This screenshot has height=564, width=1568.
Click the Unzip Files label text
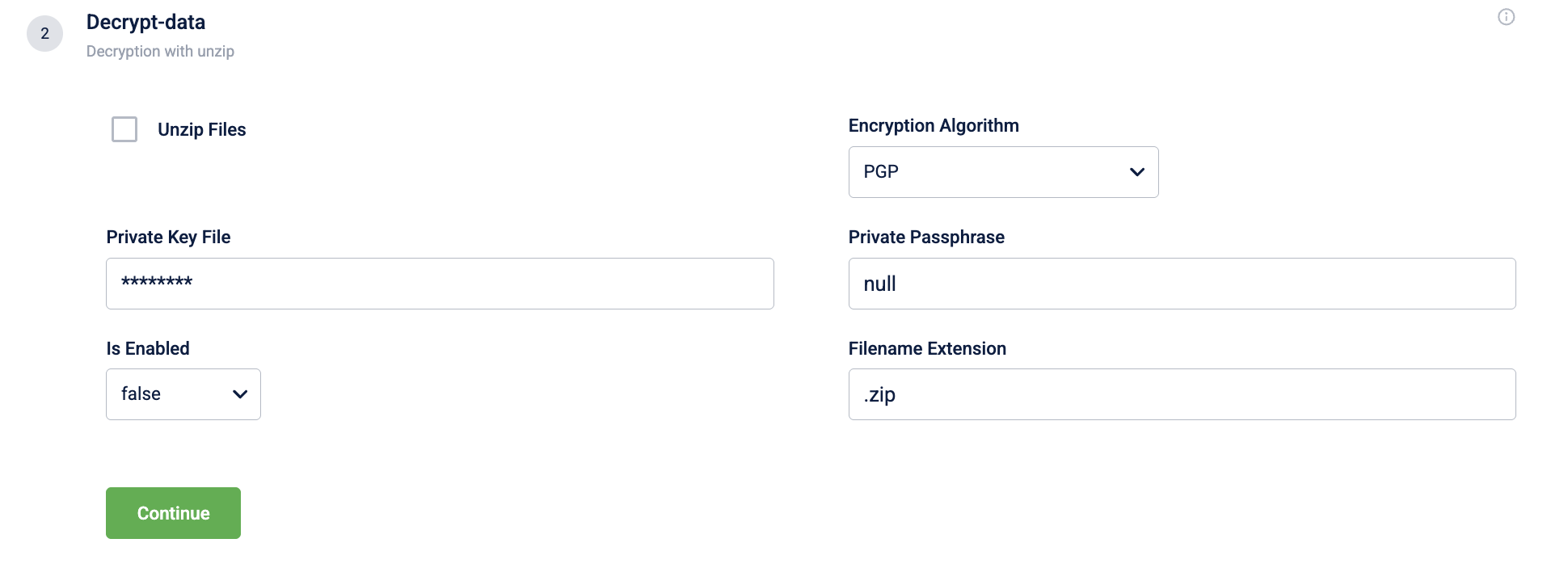coord(201,129)
